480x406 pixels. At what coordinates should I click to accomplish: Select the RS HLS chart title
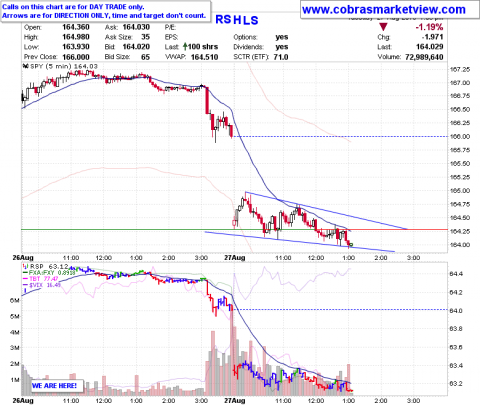(x=237, y=20)
